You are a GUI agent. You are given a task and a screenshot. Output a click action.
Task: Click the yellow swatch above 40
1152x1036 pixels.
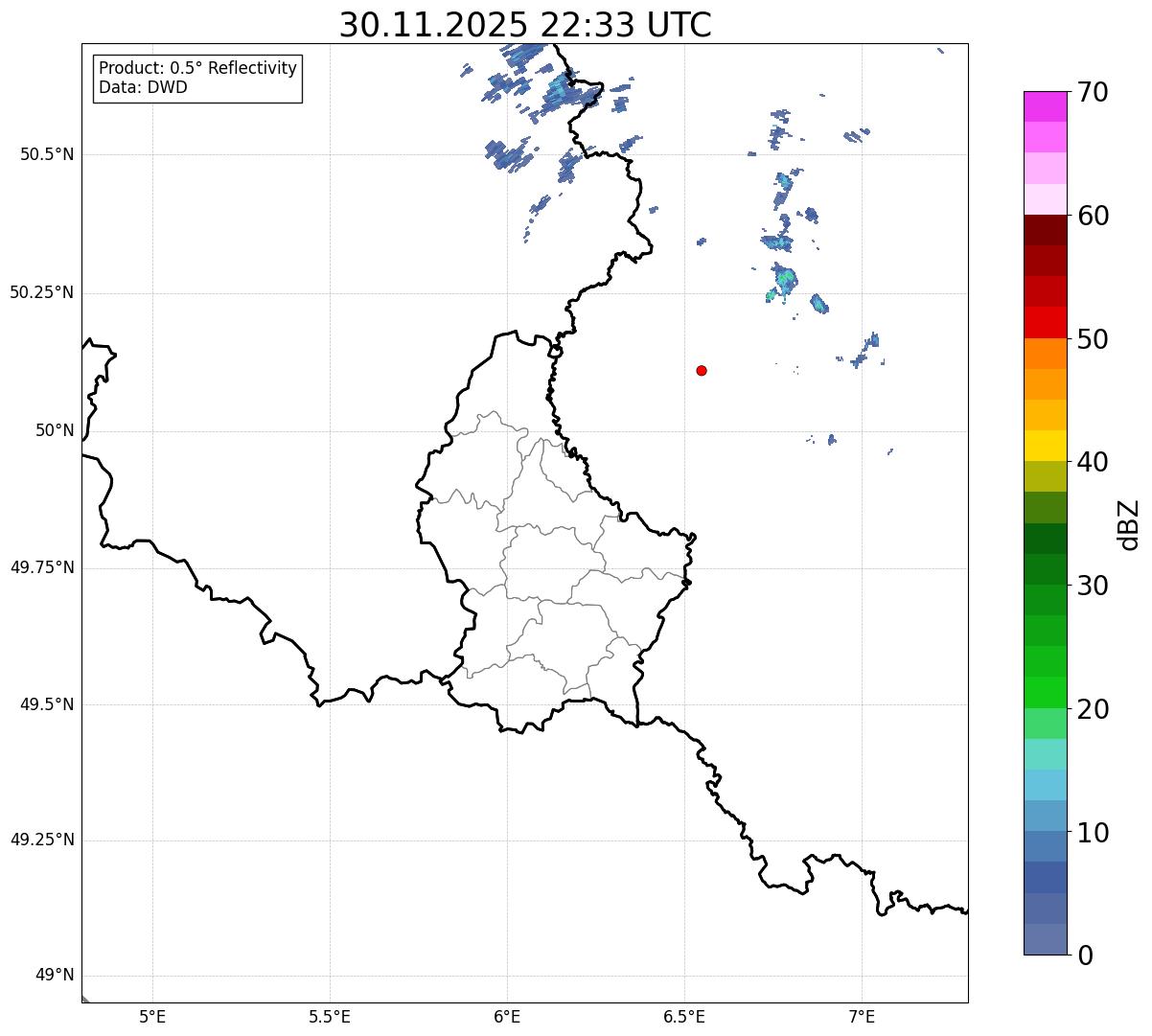point(1045,446)
